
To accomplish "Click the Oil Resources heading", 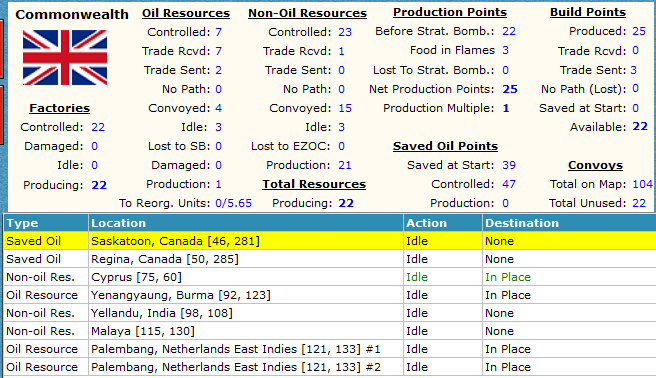I will point(186,13).
